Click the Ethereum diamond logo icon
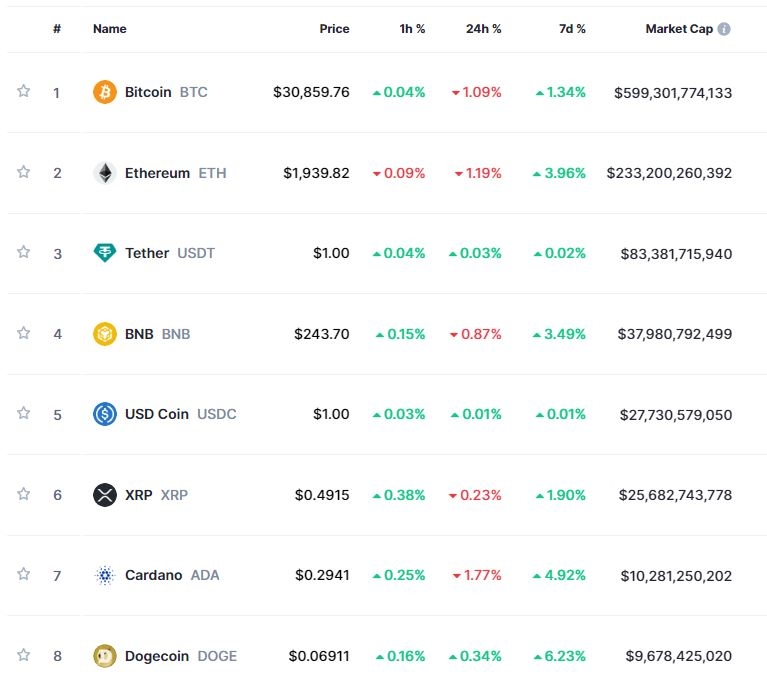Screen dimensions: 767x684 click(x=105, y=173)
